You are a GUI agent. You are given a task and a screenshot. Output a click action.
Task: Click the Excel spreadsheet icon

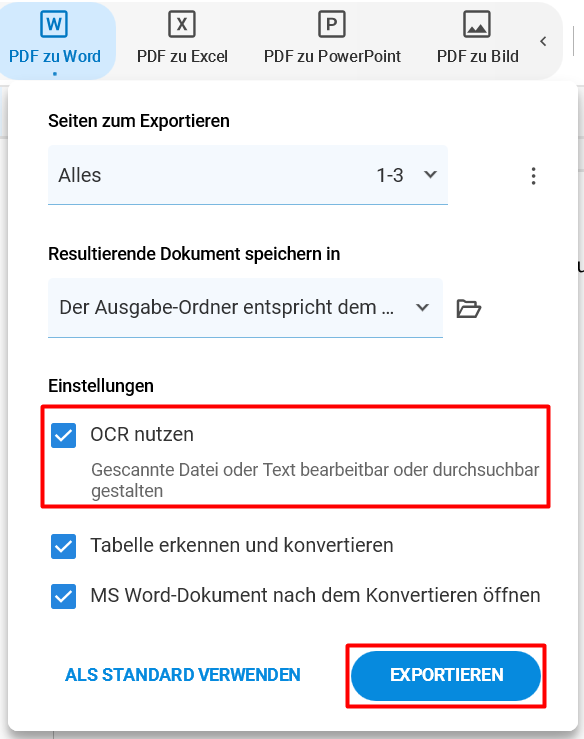(182, 24)
